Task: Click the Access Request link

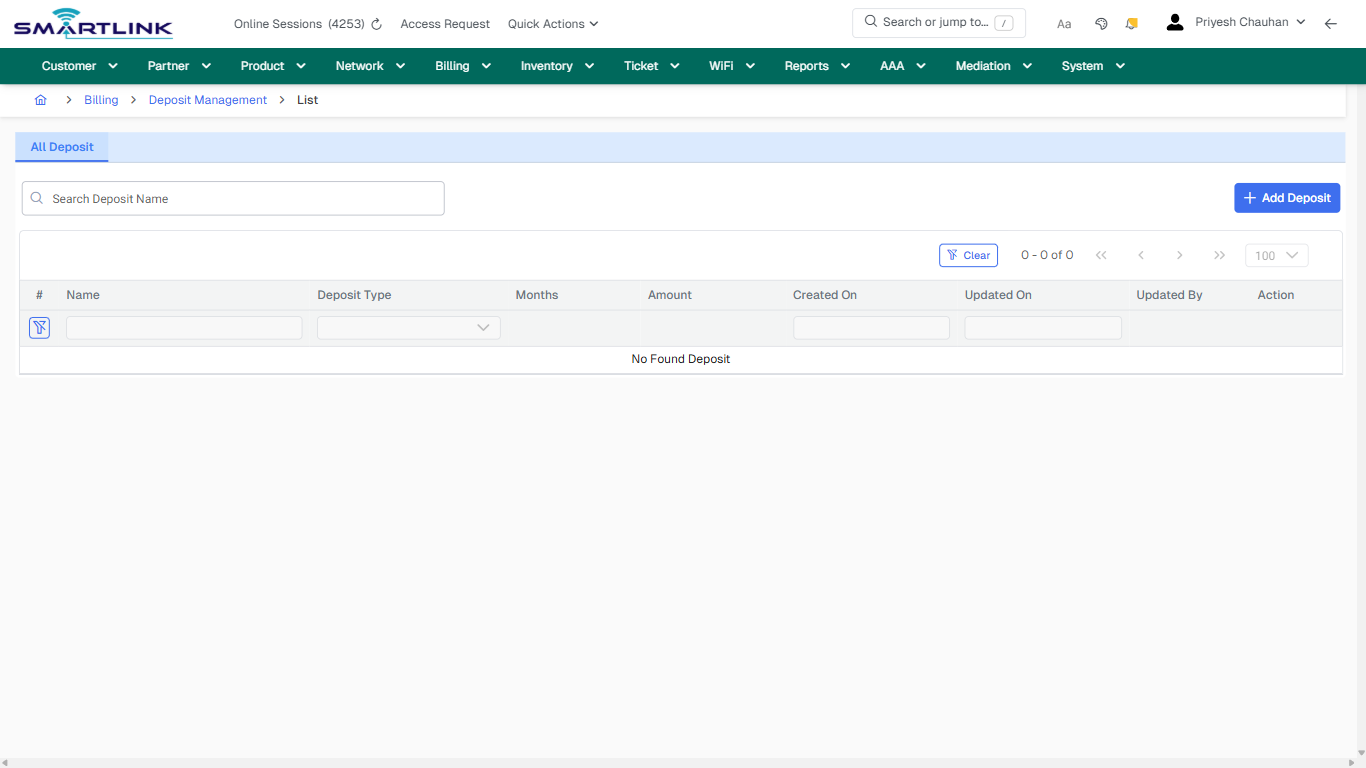Action: tap(444, 23)
